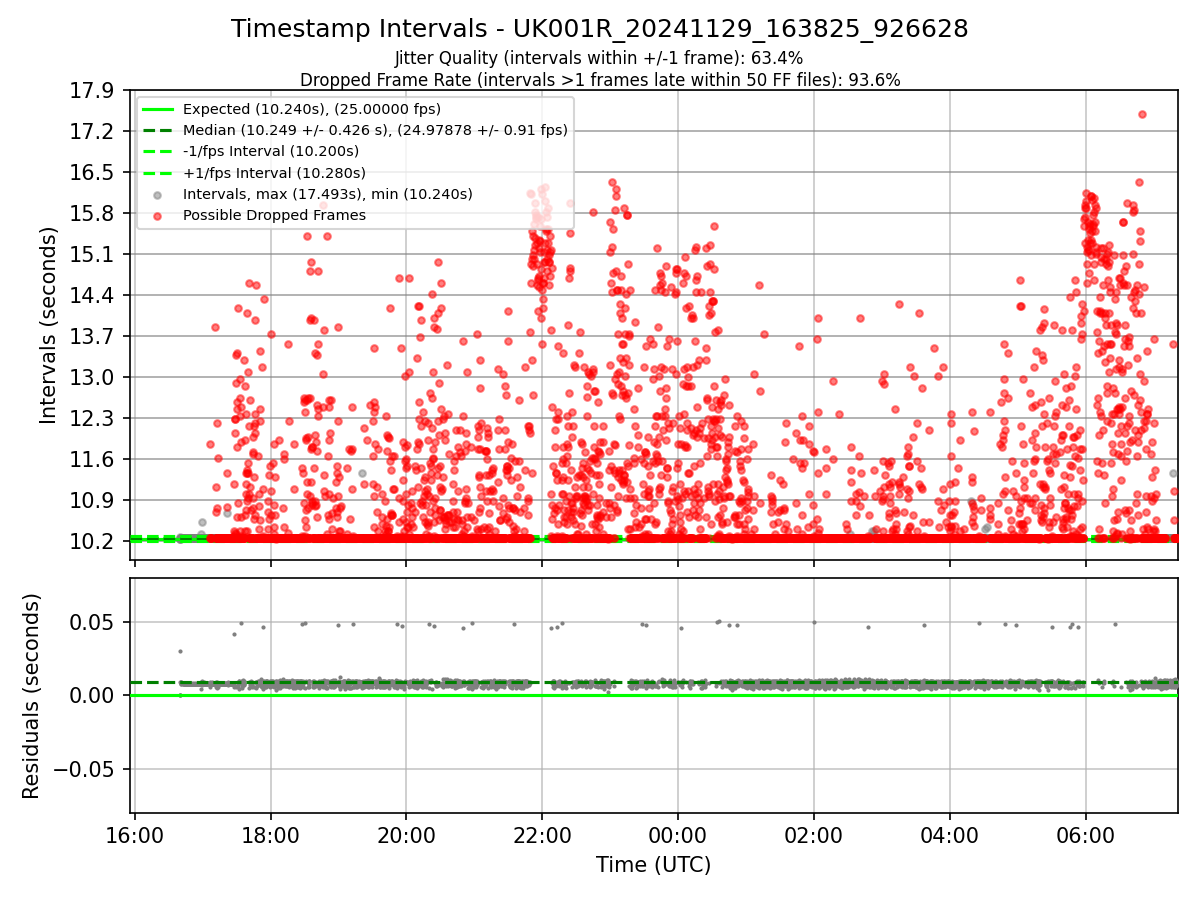The image size is (1200, 900).
Task: Click the 'Intervals (seconds)' y-axis label
Action: click(49, 324)
